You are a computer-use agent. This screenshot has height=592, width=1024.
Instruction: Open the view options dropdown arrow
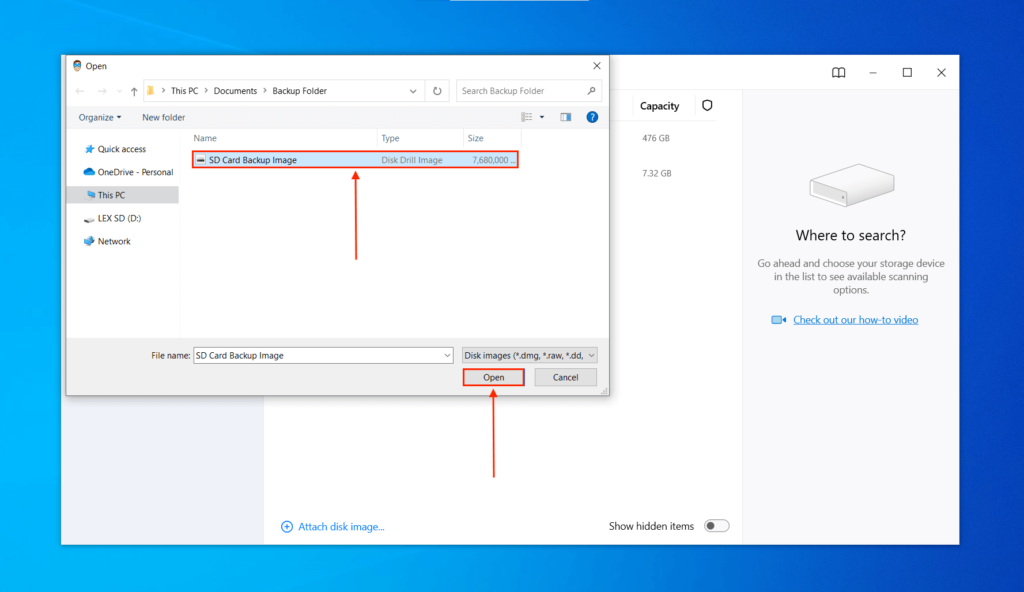544,117
